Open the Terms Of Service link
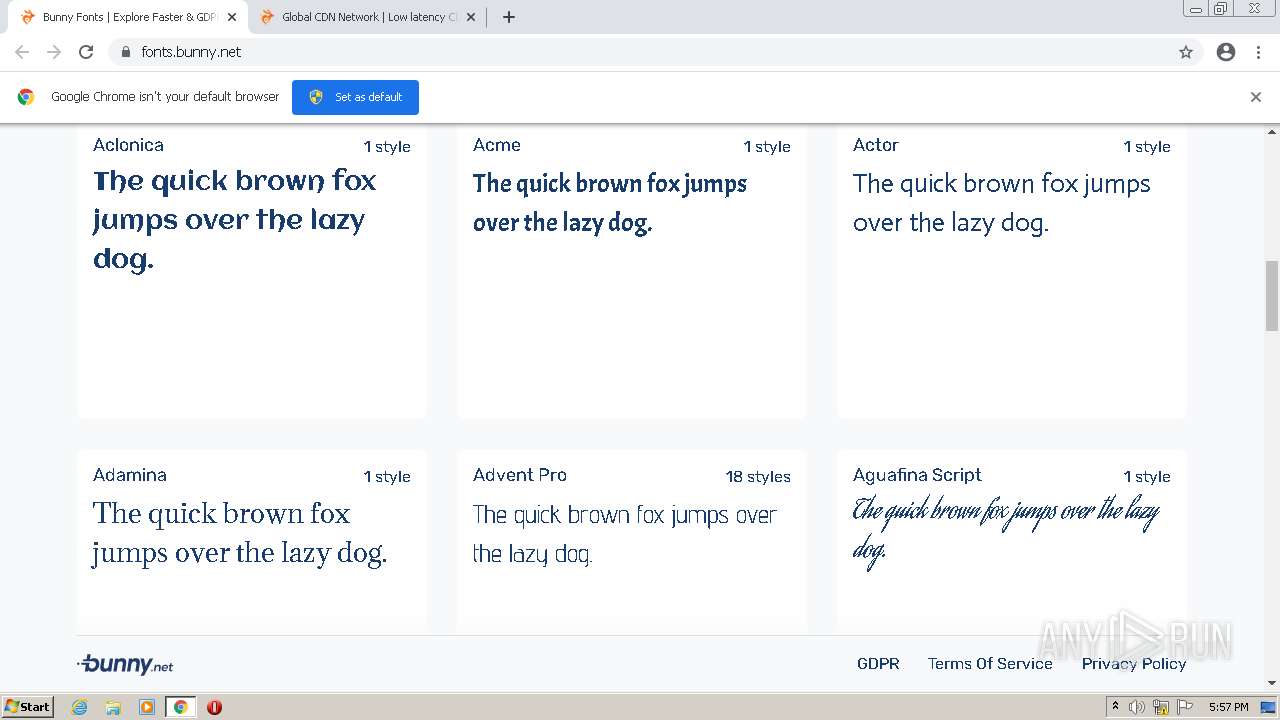1280x720 pixels. [x=990, y=663]
